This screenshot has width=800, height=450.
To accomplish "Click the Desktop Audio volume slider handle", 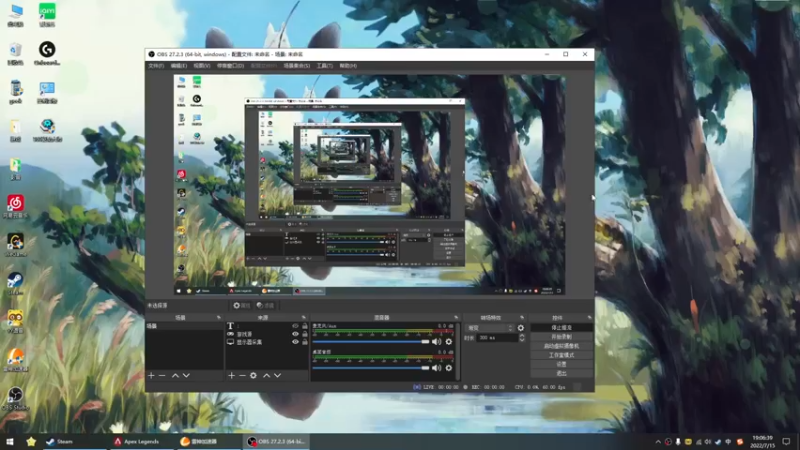I will click(x=425, y=367).
